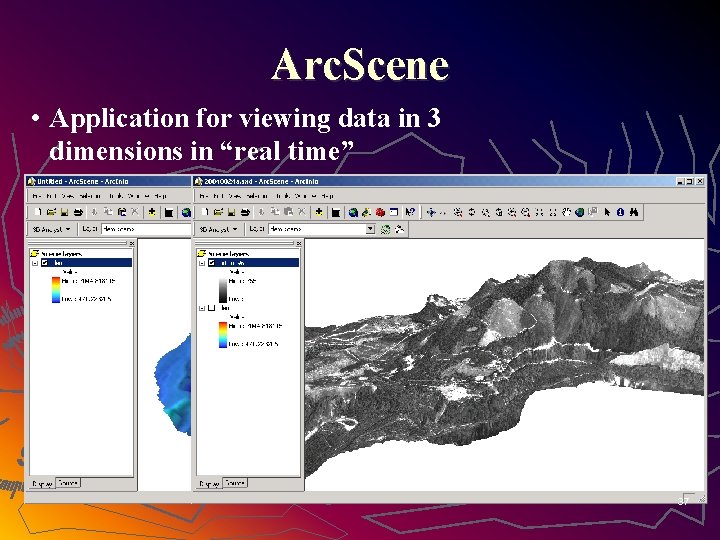Select the Navigate tool with blue arrows

(x=431, y=212)
